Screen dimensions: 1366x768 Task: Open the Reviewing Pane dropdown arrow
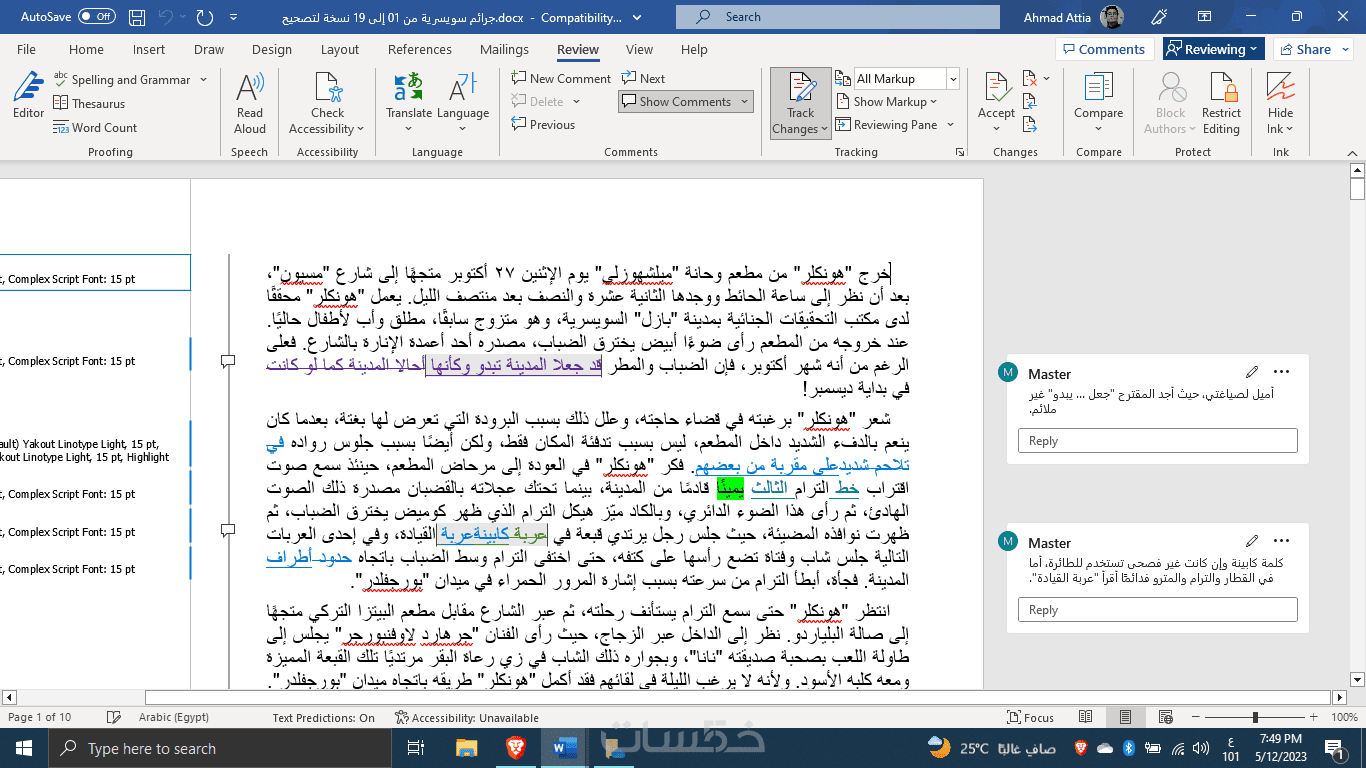click(x=950, y=125)
